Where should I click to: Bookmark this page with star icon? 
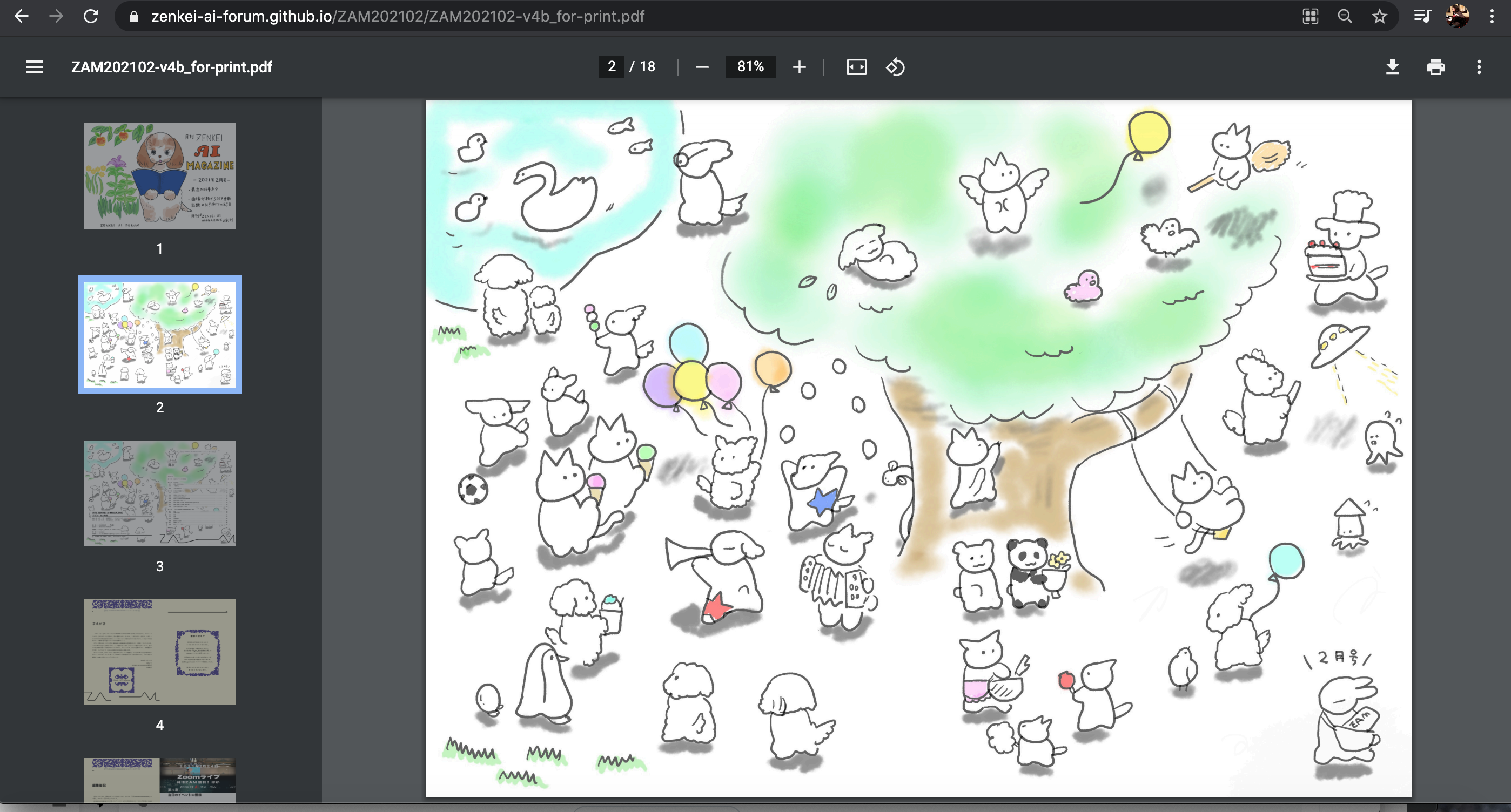[x=1380, y=16]
